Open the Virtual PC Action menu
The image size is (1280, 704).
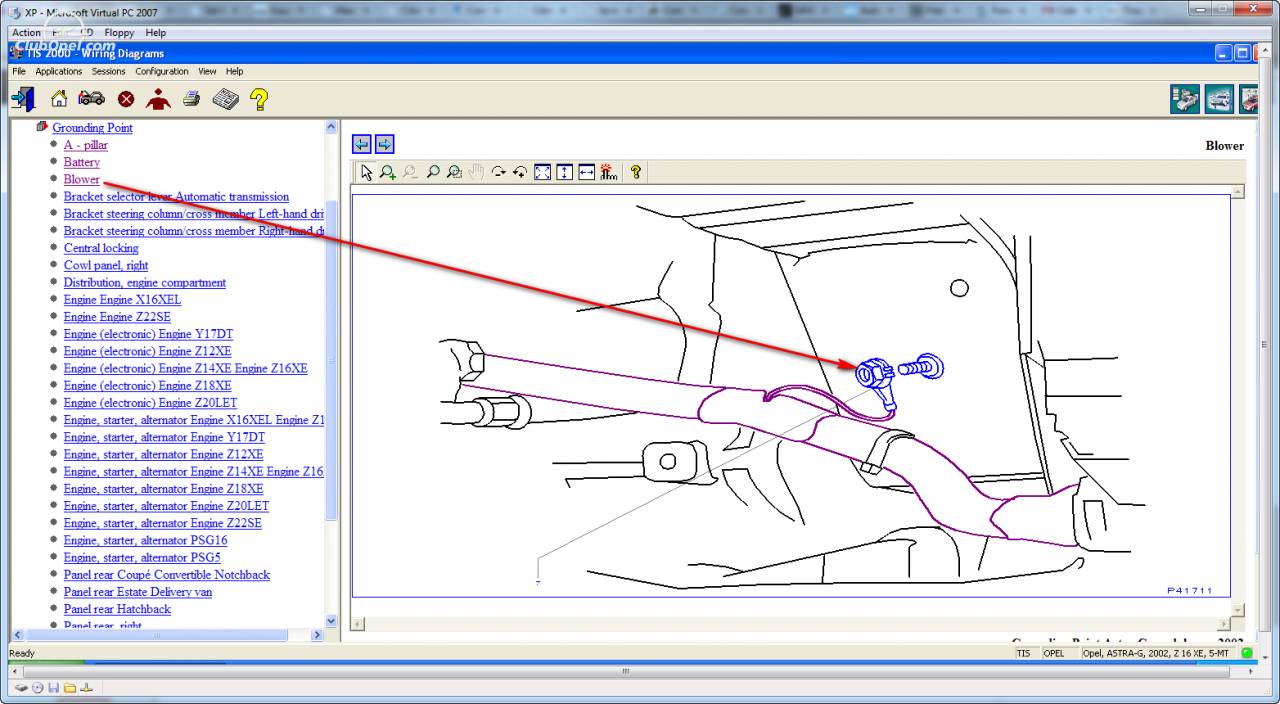coord(27,33)
